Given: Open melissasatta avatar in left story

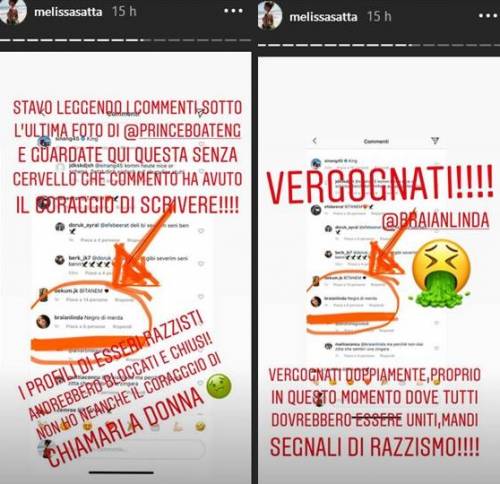Looking at the screenshot, I should 13,12.
